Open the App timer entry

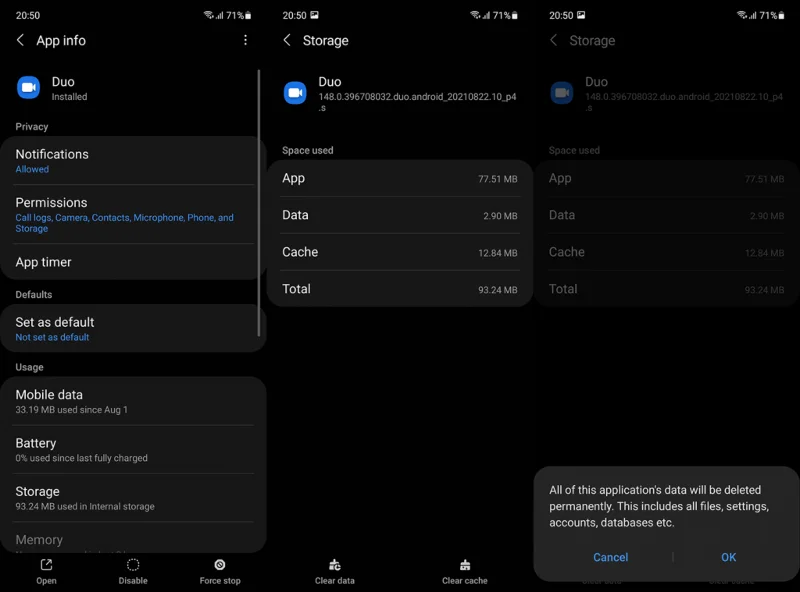pos(133,262)
